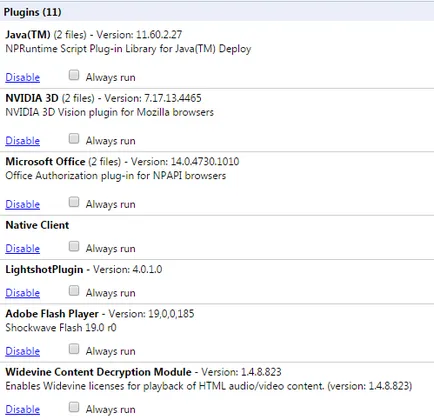This screenshot has width=434, height=420.
Task: Disable the Widevine Content Decryption Module
Action: pyautogui.click(x=23, y=409)
